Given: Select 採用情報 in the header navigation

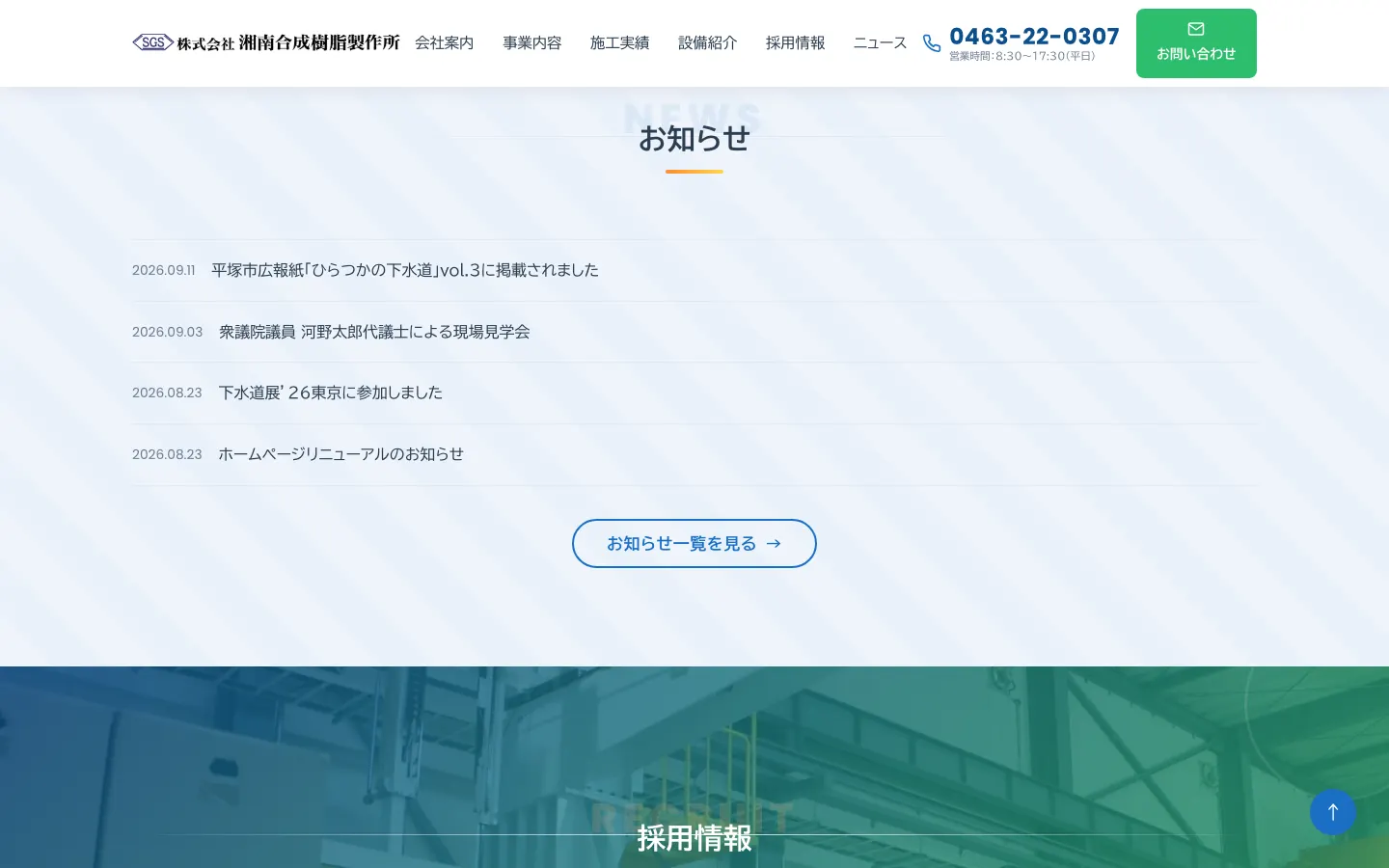Looking at the screenshot, I should pyautogui.click(x=796, y=43).
